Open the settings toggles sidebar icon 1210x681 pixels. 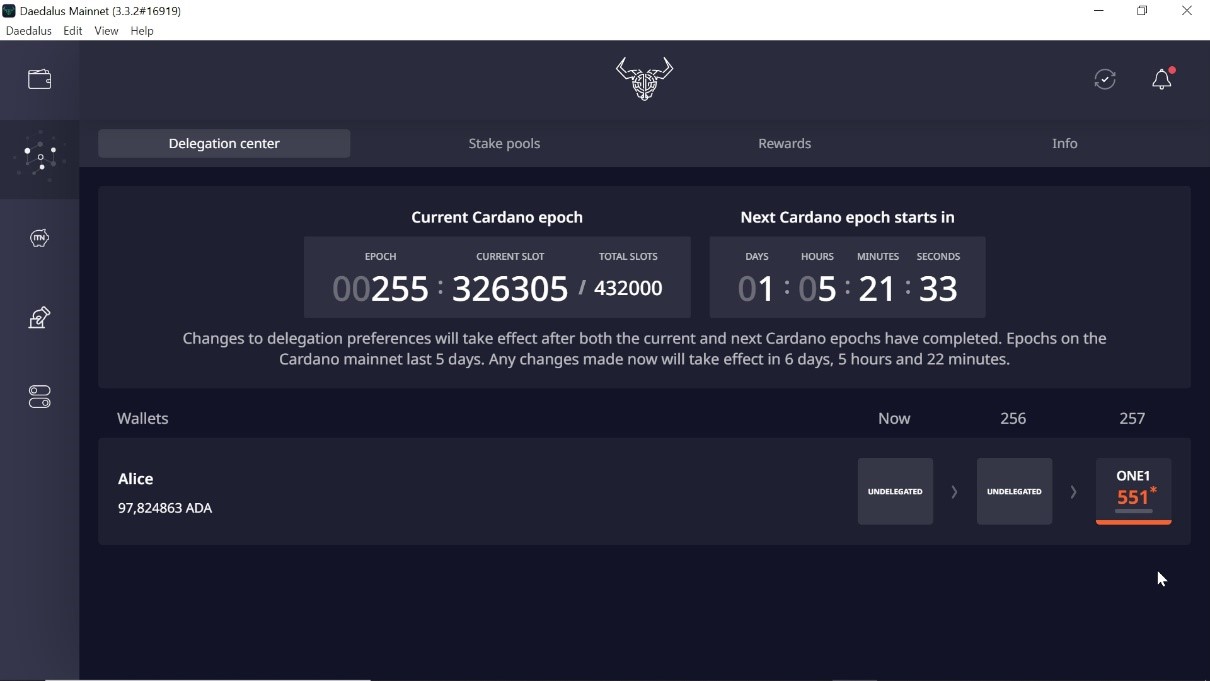(40, 397)
